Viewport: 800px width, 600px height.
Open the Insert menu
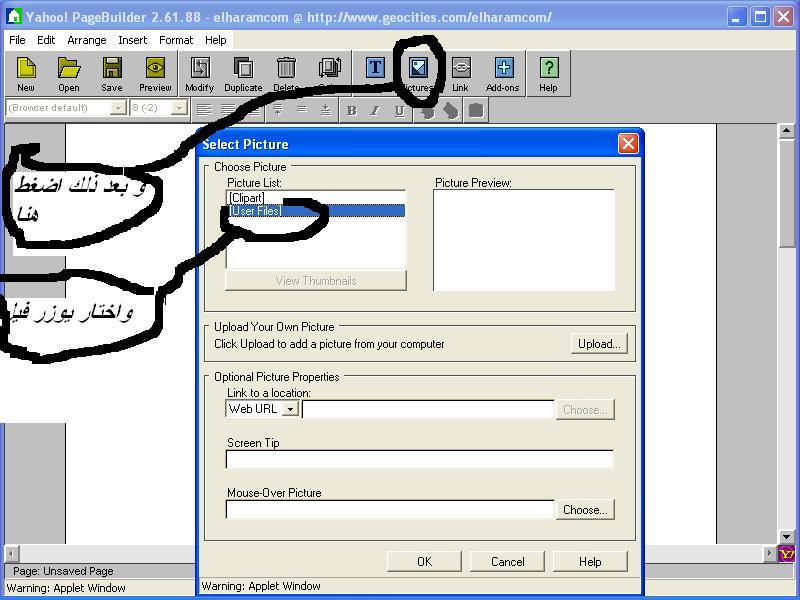[133, 40]
